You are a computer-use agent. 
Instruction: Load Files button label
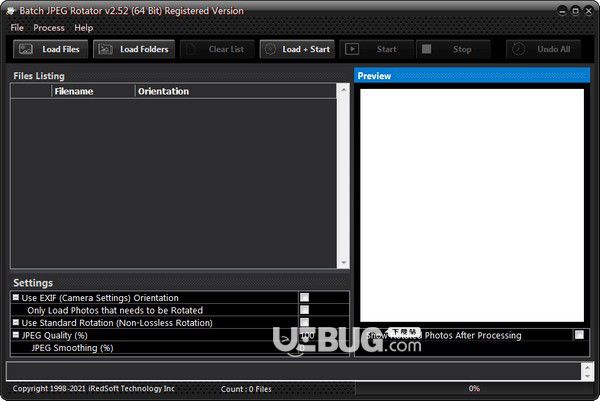point(61,49)
